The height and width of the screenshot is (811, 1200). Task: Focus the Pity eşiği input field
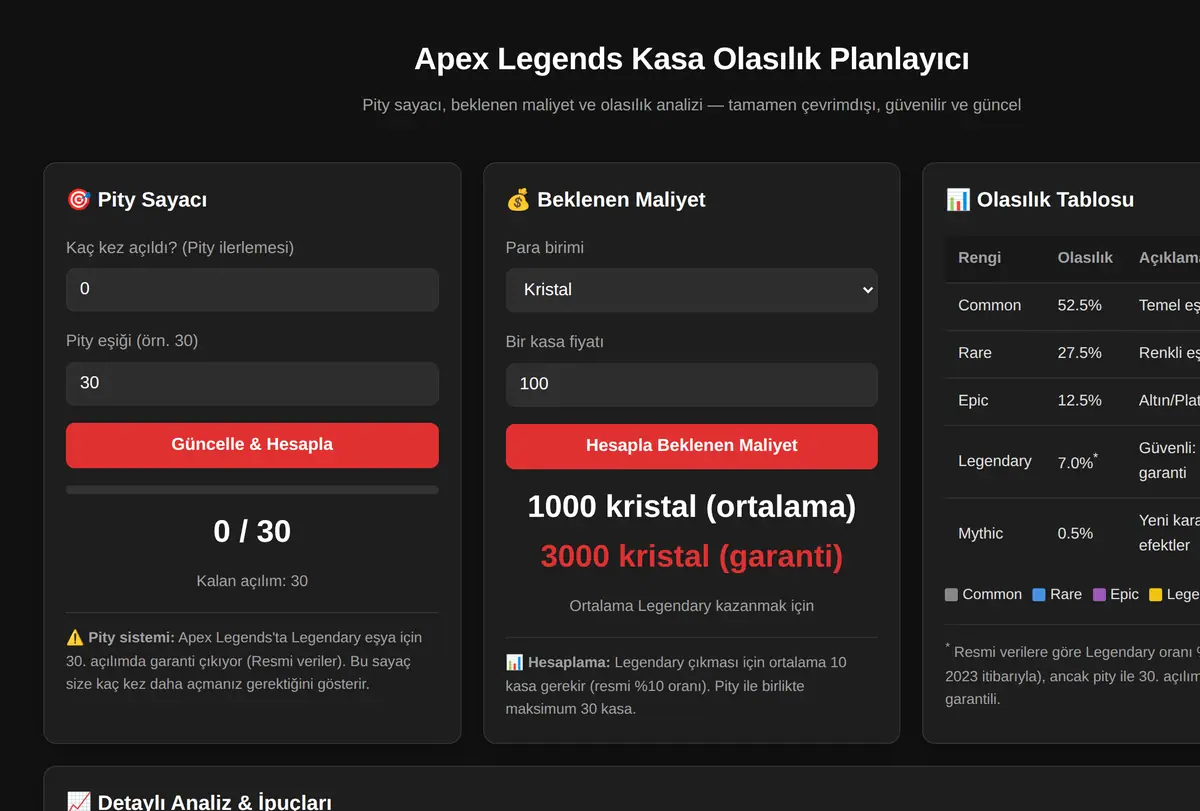pyautogui.click(x=252, y=383)
